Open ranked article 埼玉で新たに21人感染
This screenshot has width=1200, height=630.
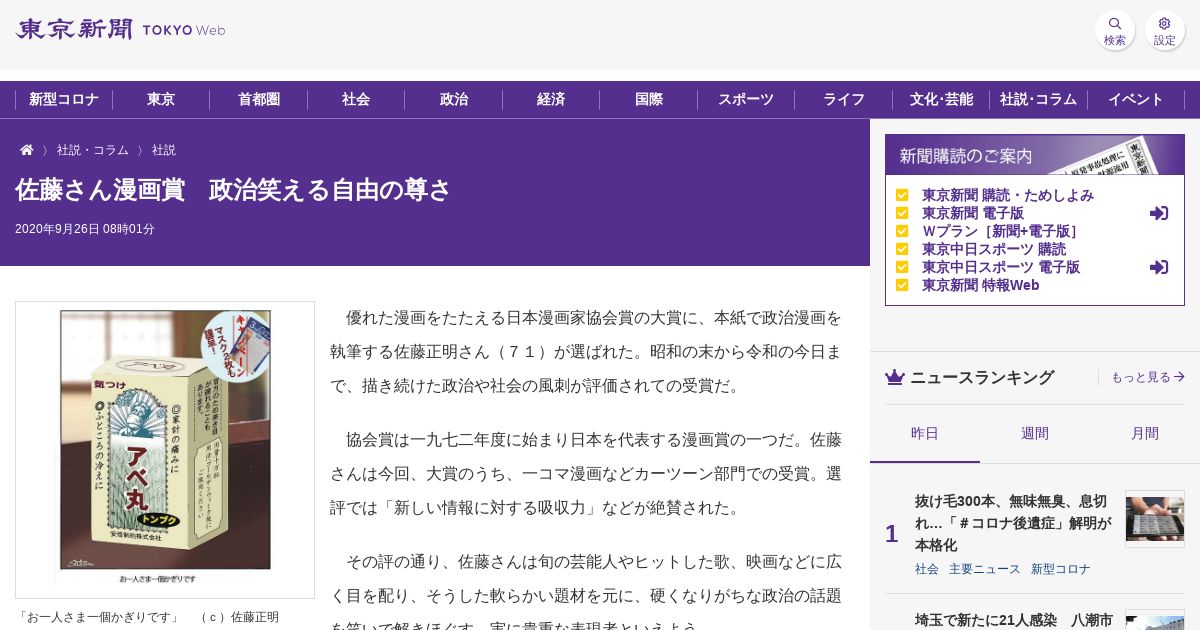pyautogui.click(x=1014, y=620)
